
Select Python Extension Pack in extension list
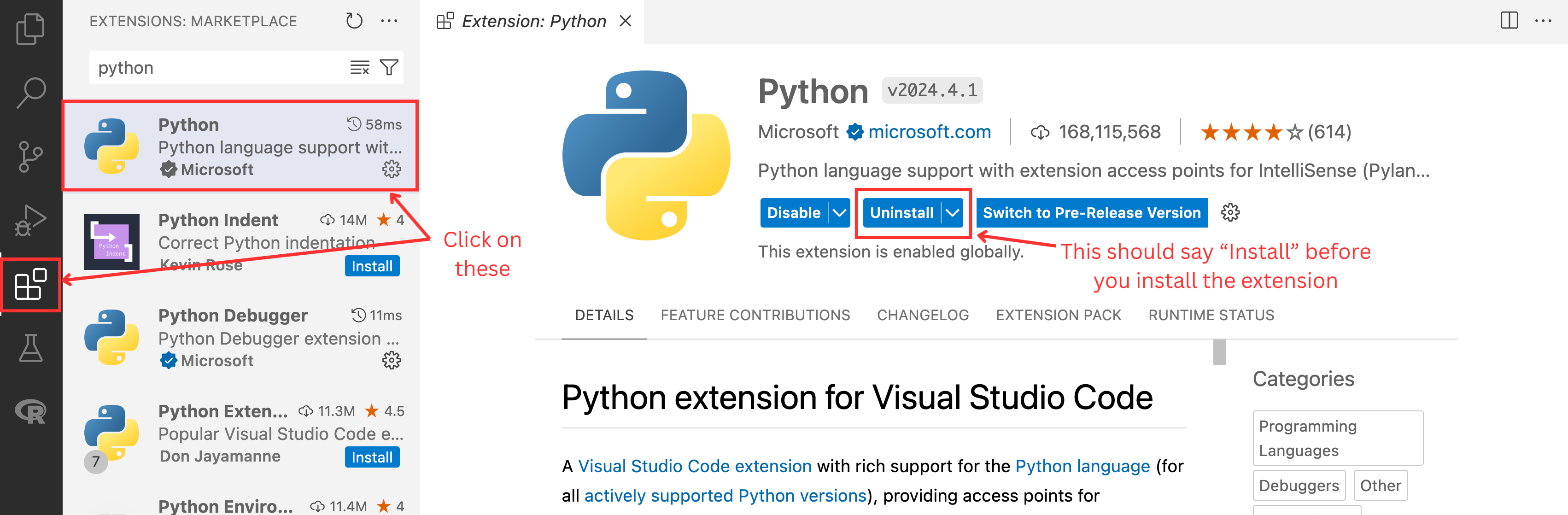[x=241, y=433]
